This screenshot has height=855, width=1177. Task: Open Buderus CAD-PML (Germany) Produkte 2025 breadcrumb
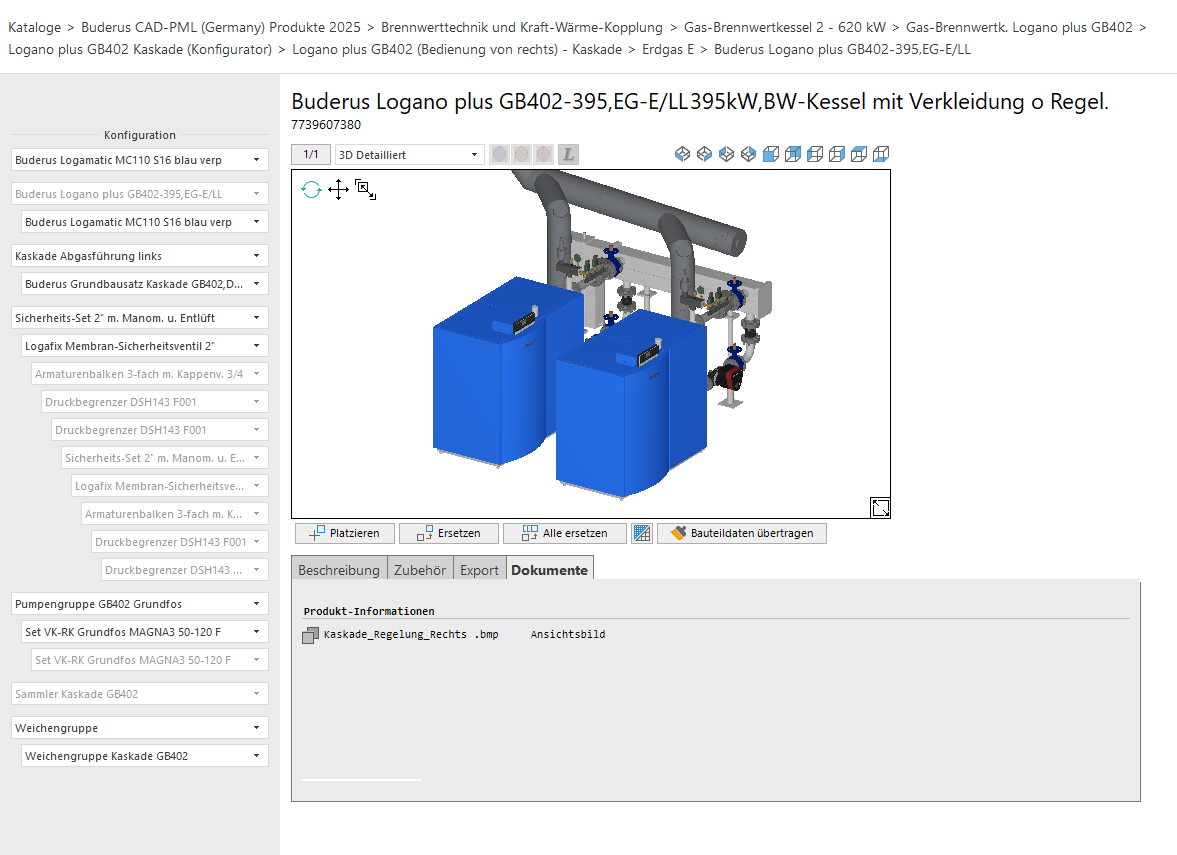pyautogui.click(x=221, y=28)
